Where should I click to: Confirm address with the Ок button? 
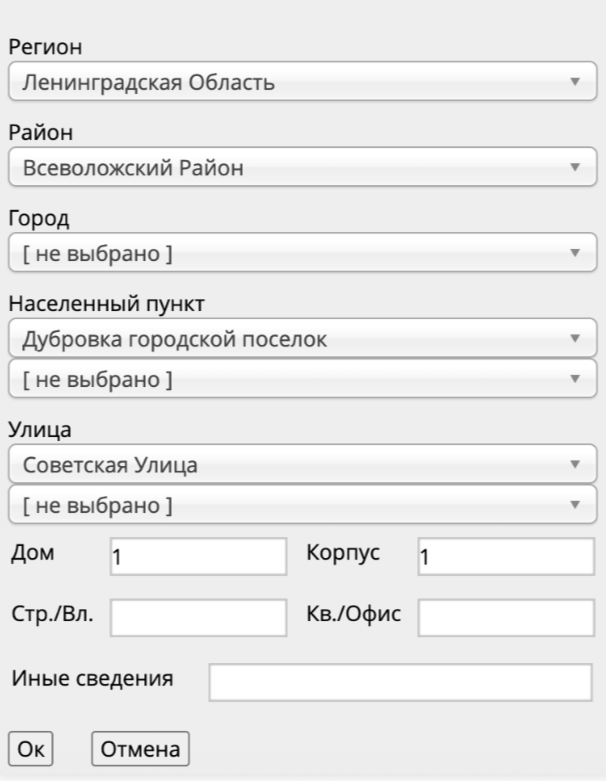click(x=30, y=749)
